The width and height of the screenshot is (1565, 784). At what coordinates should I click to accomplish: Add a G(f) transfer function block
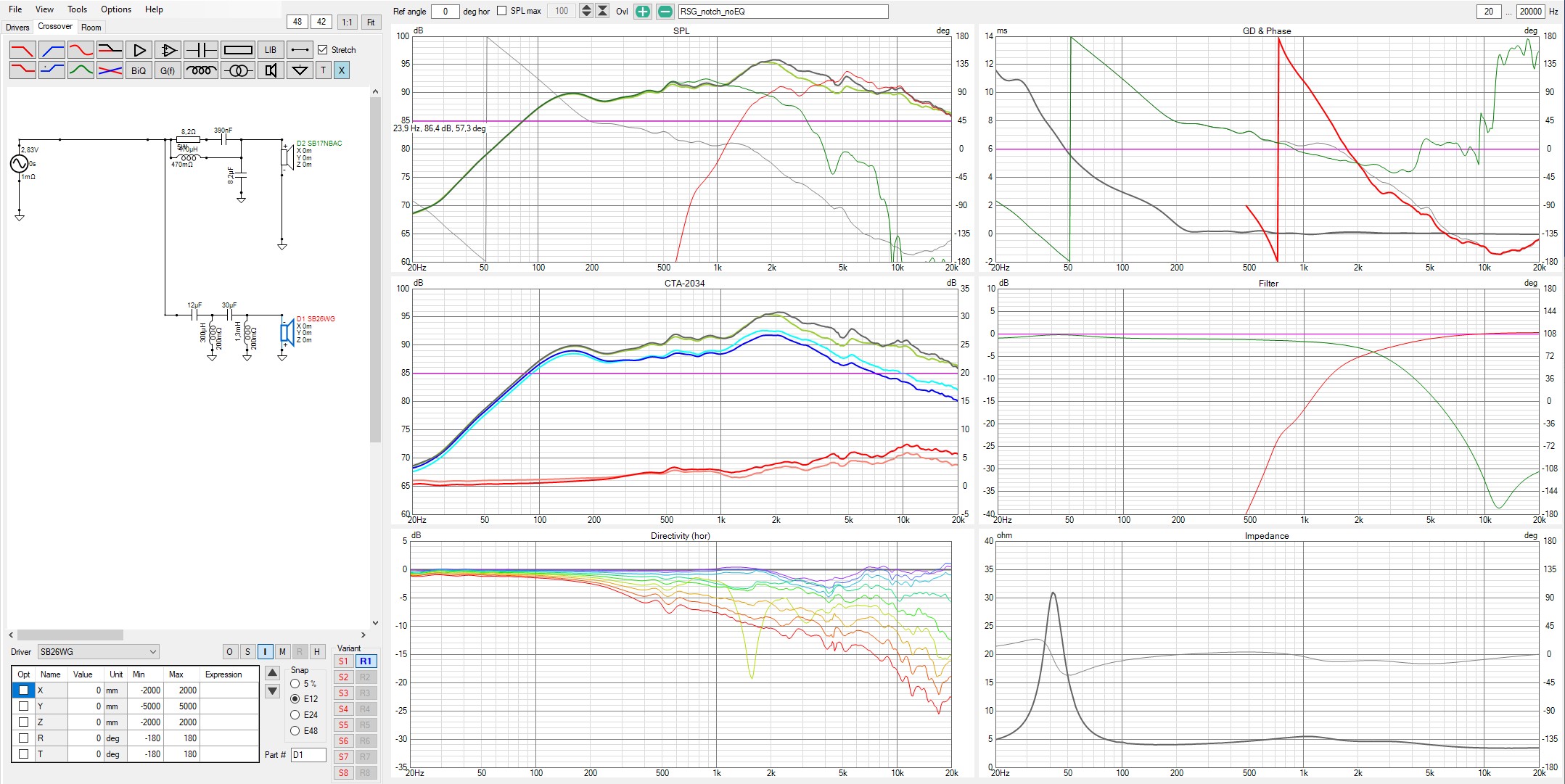168,70
